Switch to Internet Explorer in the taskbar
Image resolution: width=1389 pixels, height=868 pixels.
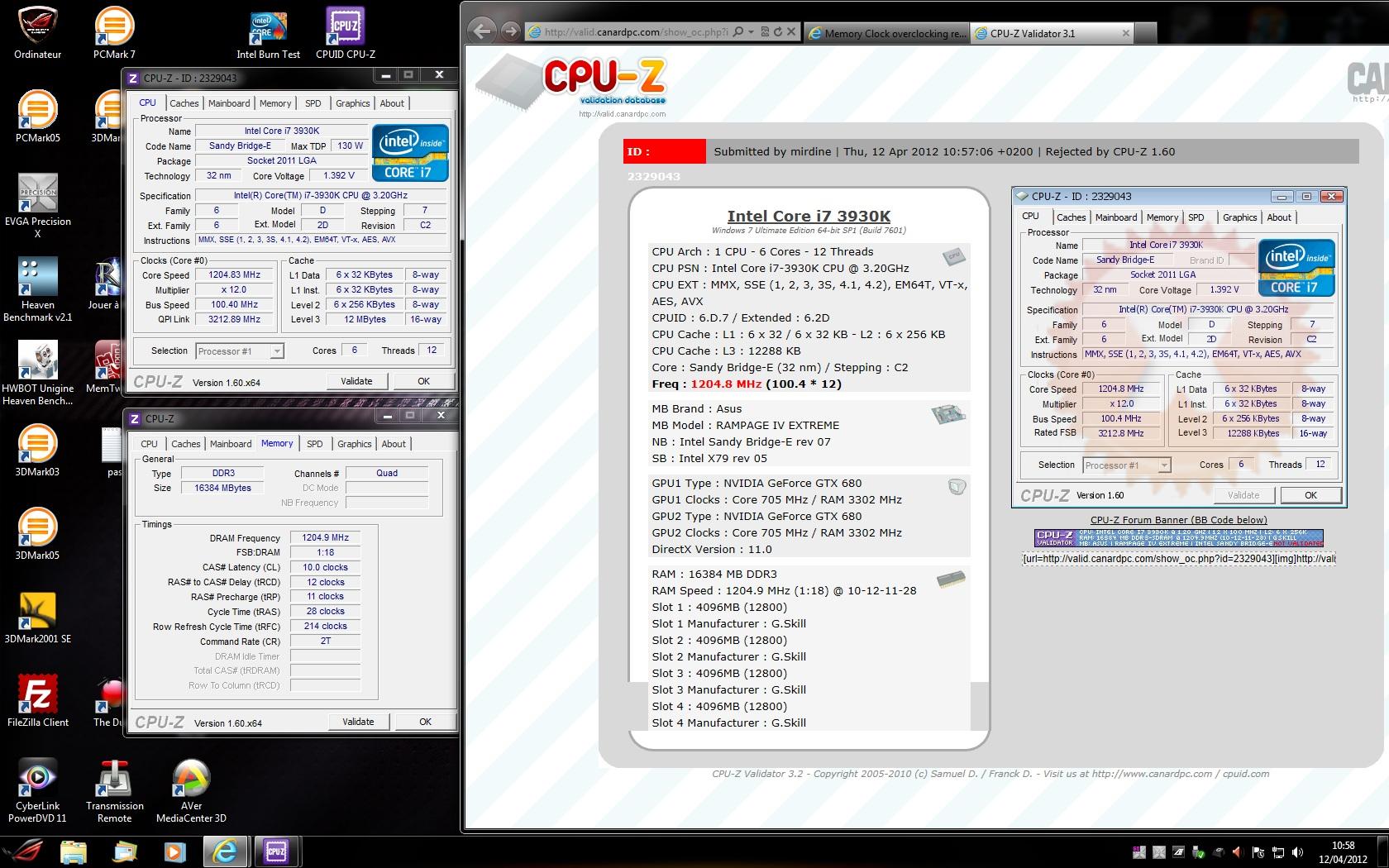[x=226, y=851]
